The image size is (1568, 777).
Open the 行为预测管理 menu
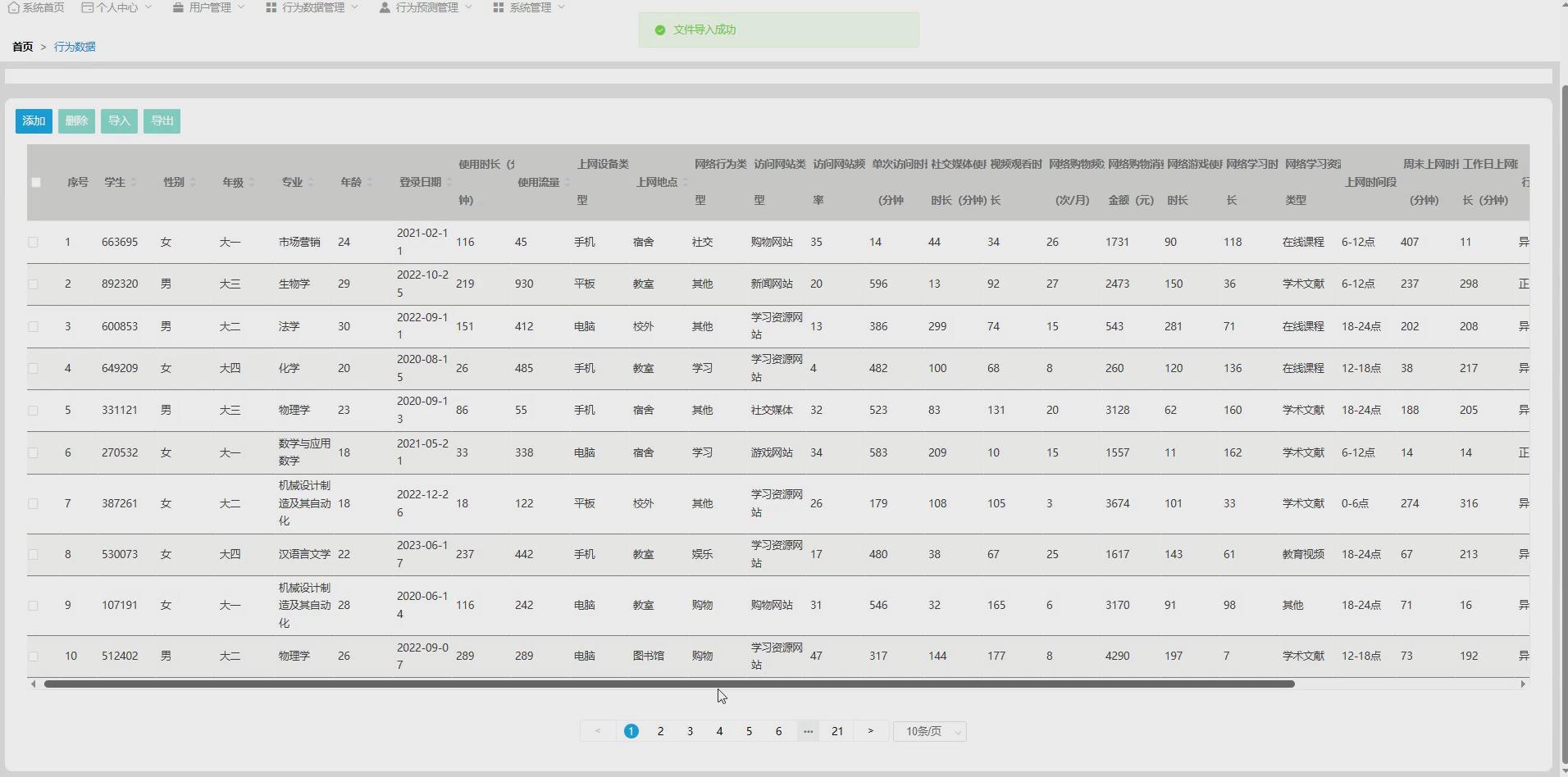coord(426,7)
